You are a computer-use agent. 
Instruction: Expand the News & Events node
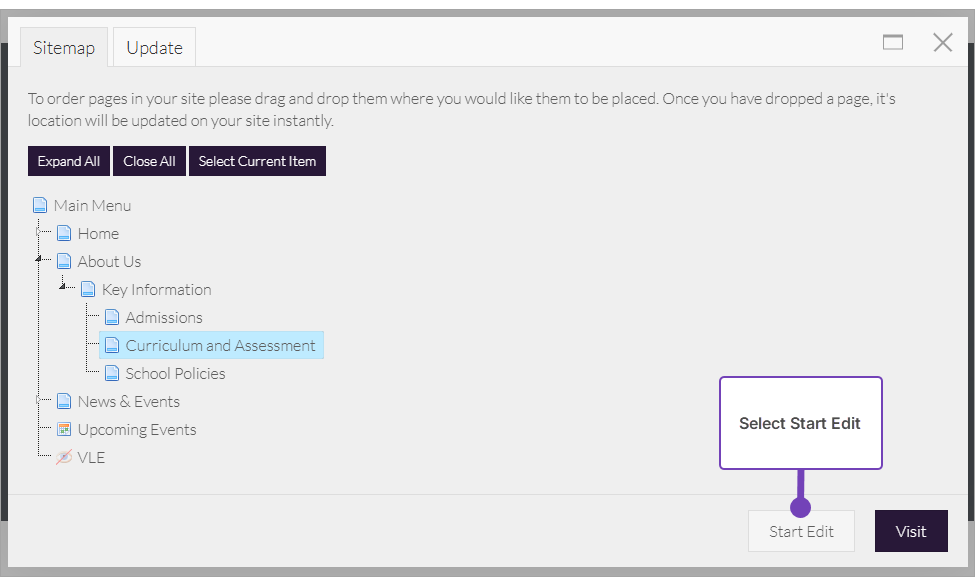[x=39, y=400]
